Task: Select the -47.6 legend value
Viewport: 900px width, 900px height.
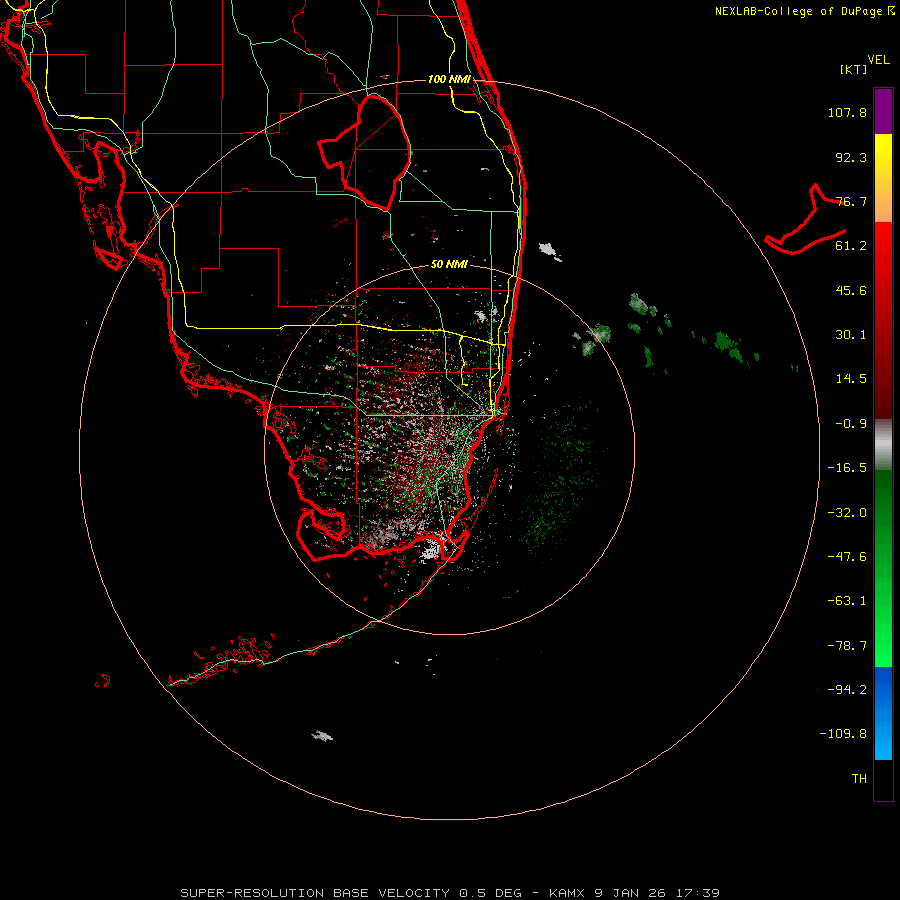Action: (x=847, y=557)
